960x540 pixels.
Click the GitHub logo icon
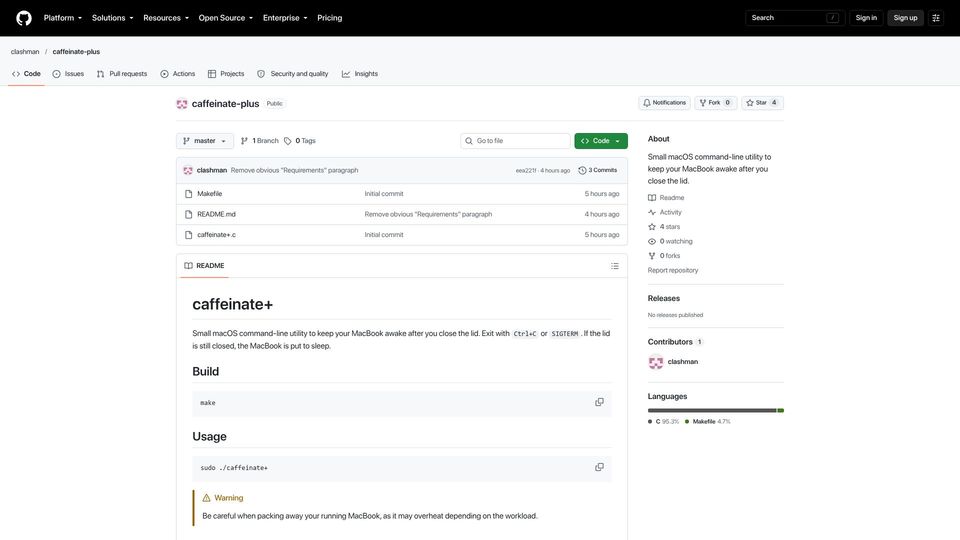pyautogui.click(x=24, y=18)
